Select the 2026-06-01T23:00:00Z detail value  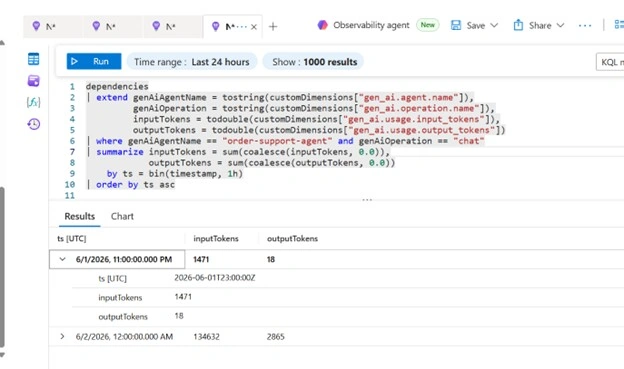[x=214, y=277]
